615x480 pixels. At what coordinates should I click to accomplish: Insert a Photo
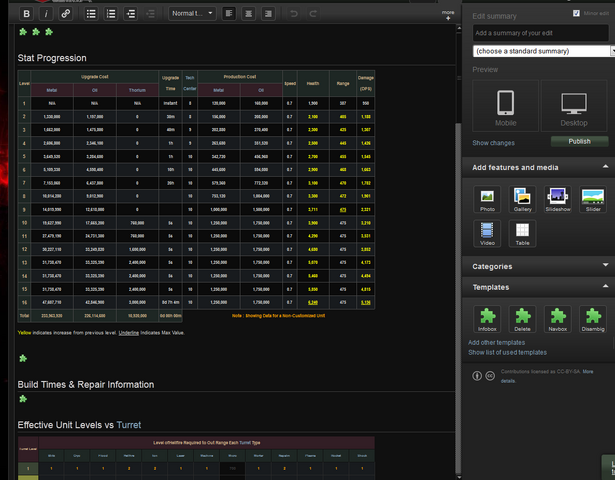pyautogui.click(x=487, y=199)
